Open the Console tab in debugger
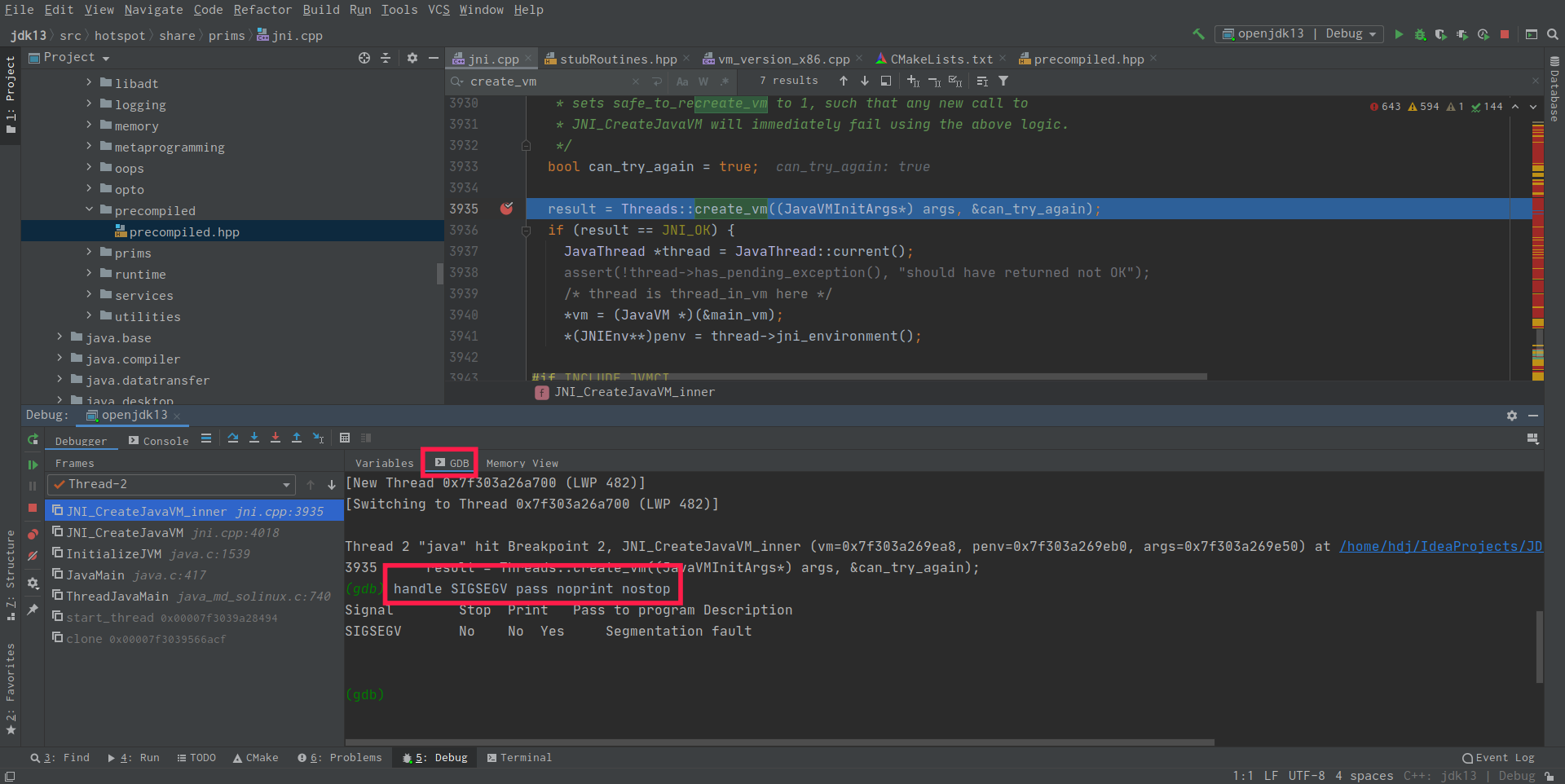This screenshot has height=784, width=1565. coord(159,441)
